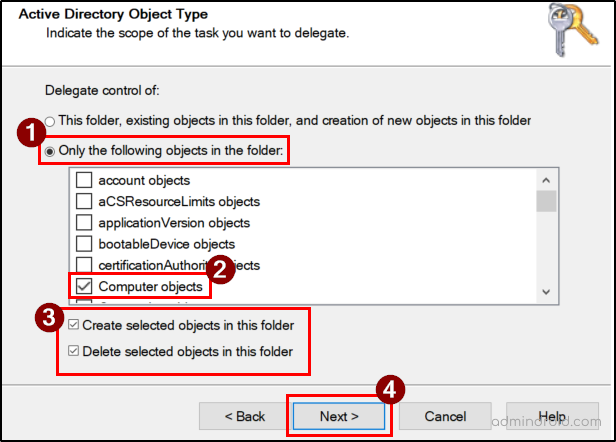Click the object list scrollbar thumb
Viewport: 616px width, 442px height.
(545, 202)
